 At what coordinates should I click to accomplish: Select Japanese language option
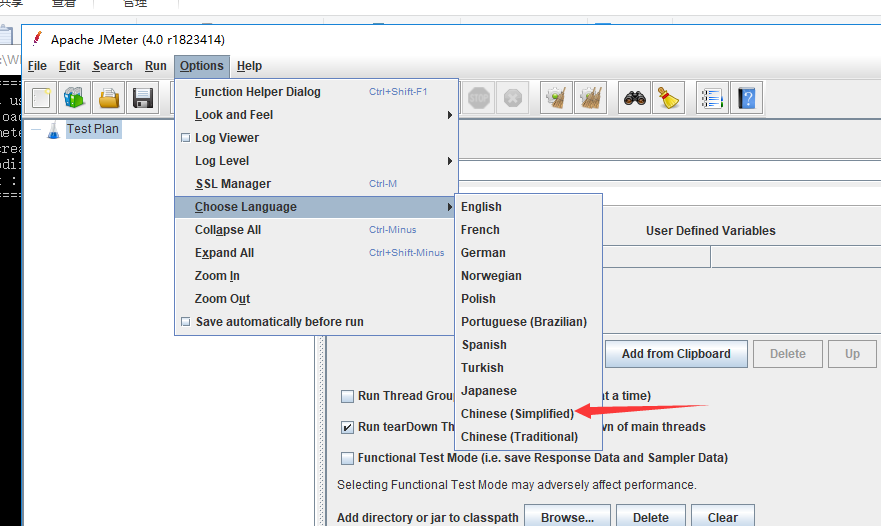click(x=528, y=391)
